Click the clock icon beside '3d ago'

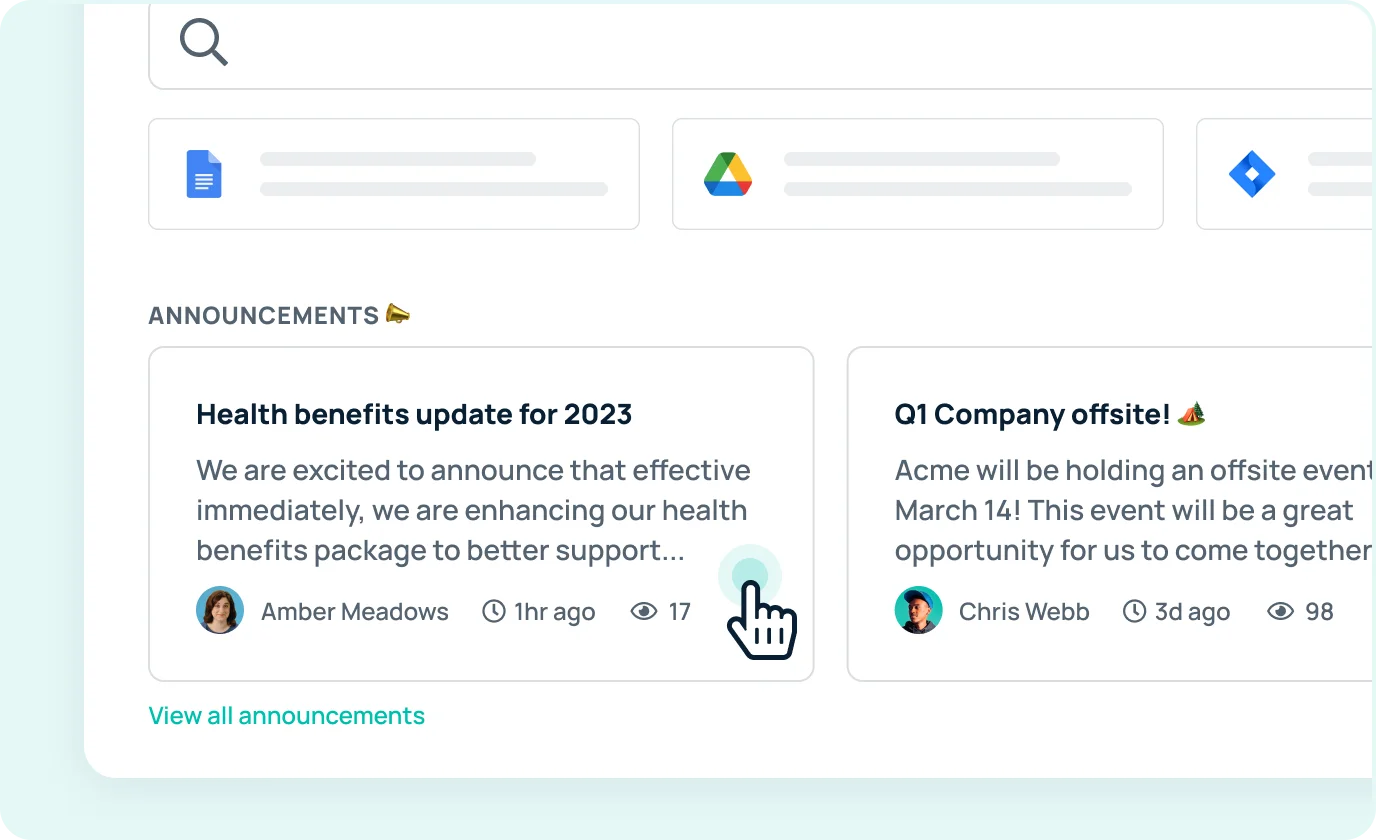coord(1134,611)
